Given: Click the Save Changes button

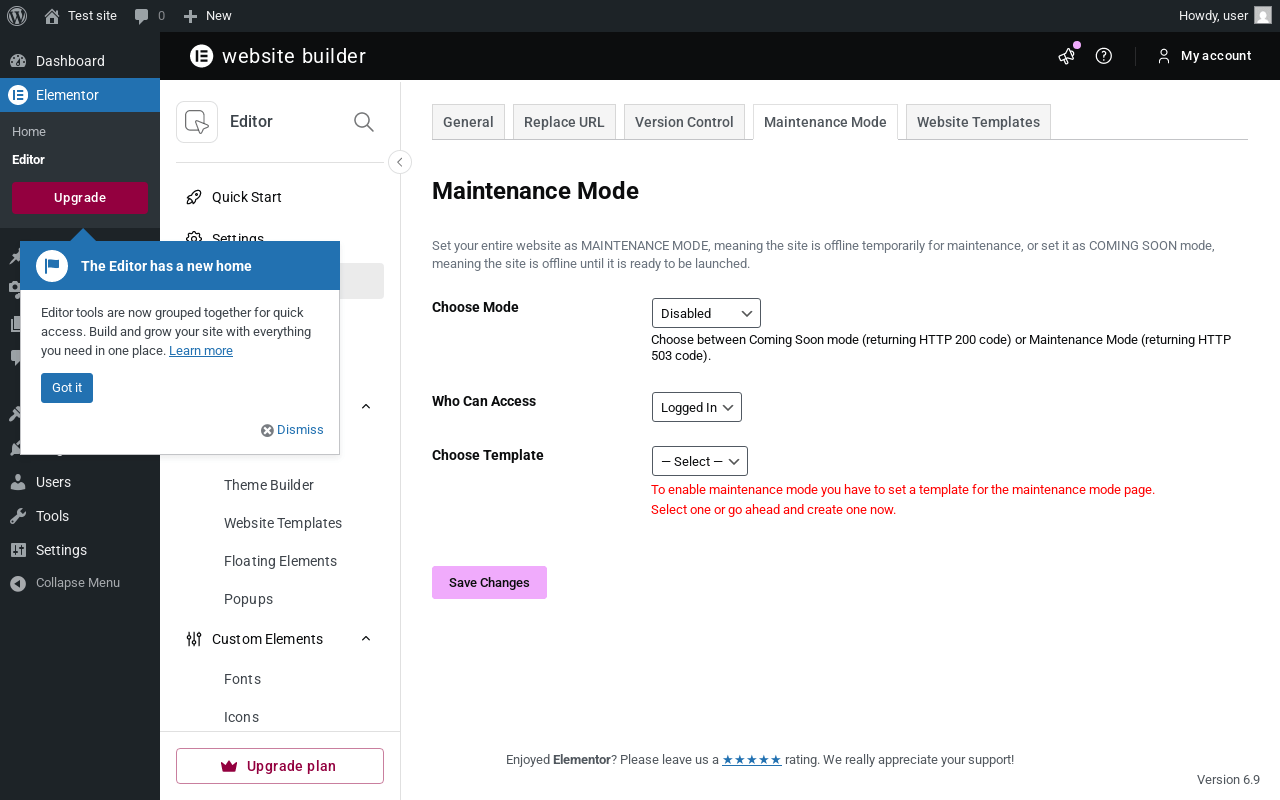Looking at the screenshot, I should [489, 583].
